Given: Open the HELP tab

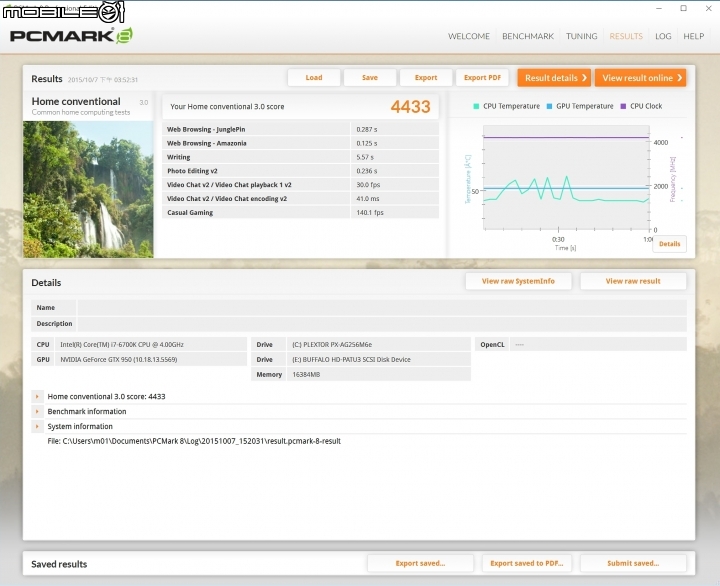Looking at the screenshot, I should (693, 36).
